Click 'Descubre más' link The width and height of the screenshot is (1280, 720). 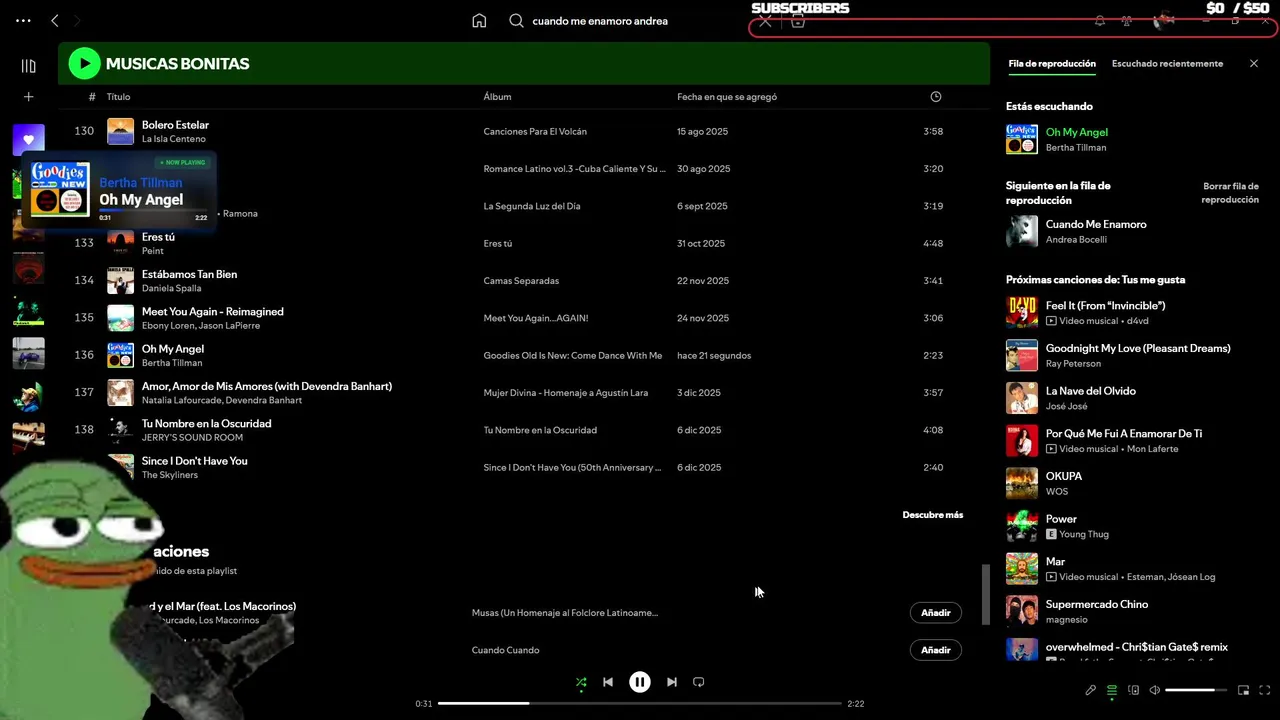pyautogui.click(x=933, y=515)
